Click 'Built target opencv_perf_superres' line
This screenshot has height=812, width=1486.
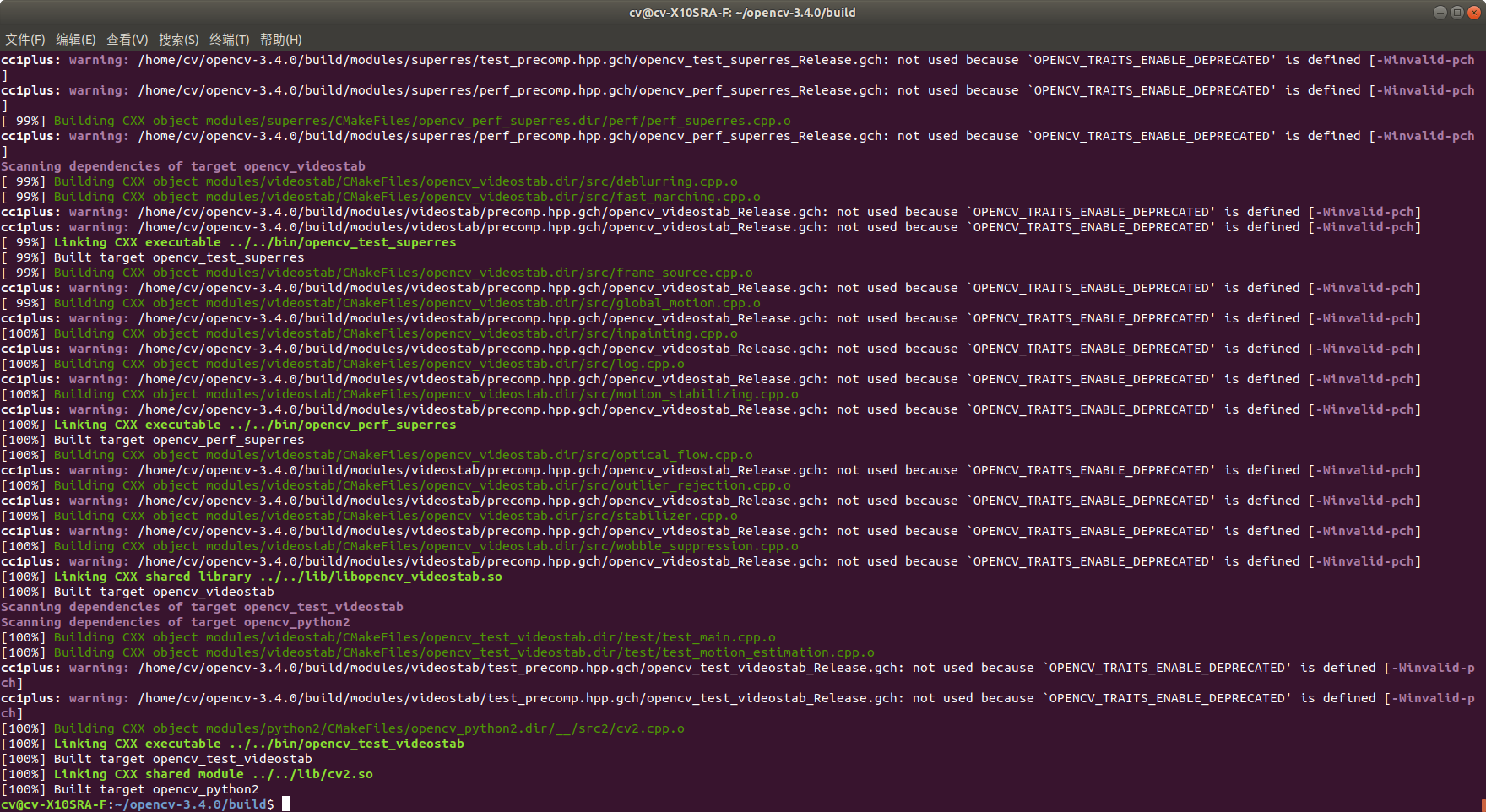(x=153, y=440)
